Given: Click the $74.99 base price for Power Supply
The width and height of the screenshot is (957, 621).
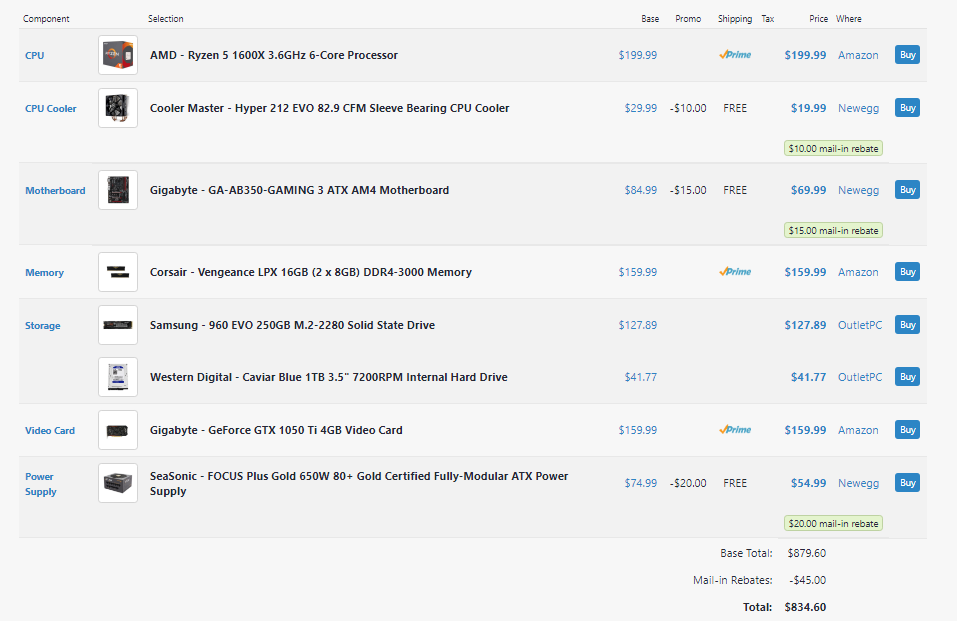Looking at the screenshot, I should tap(641, 483).
